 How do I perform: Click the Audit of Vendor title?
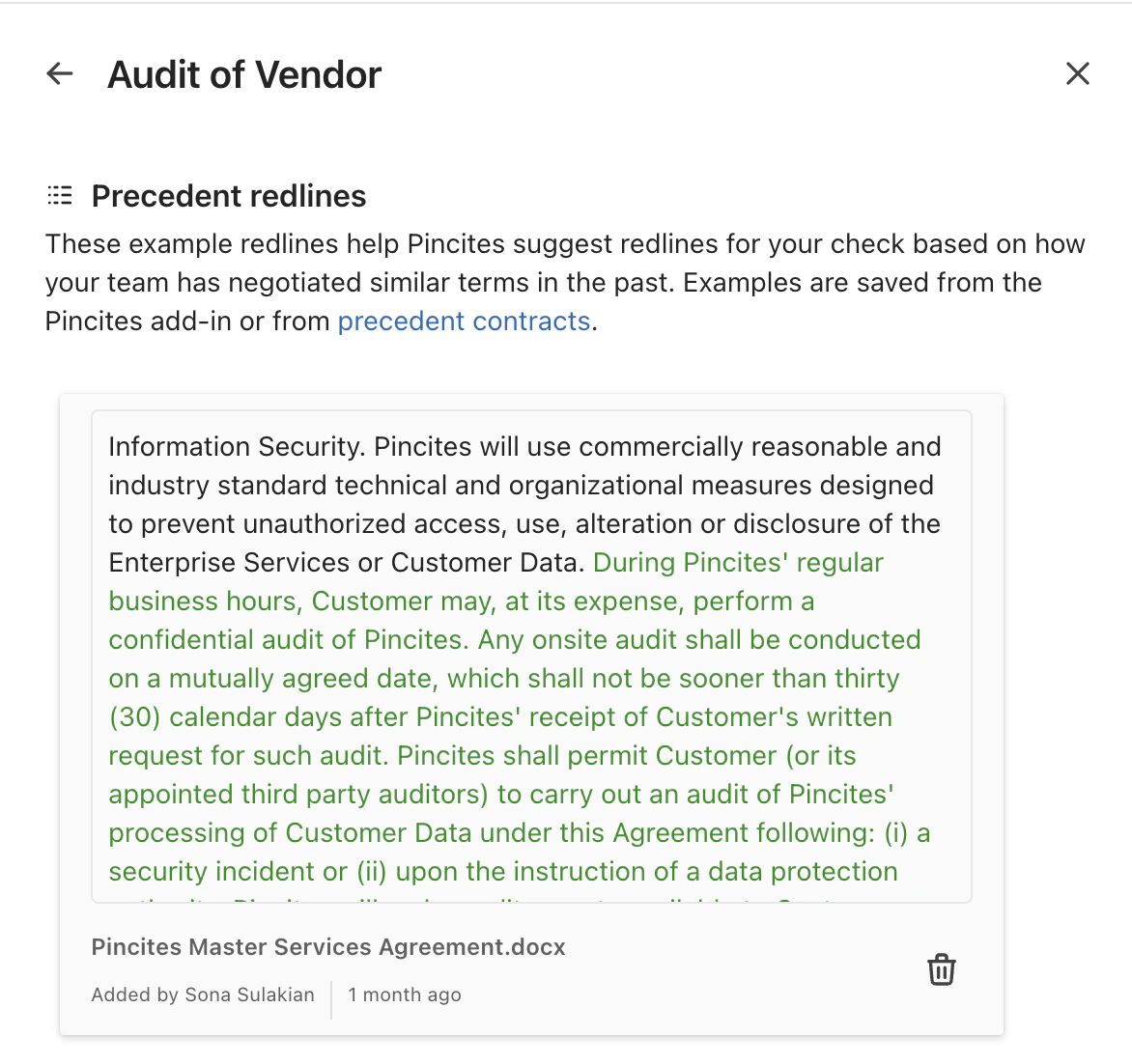point(244,74)
